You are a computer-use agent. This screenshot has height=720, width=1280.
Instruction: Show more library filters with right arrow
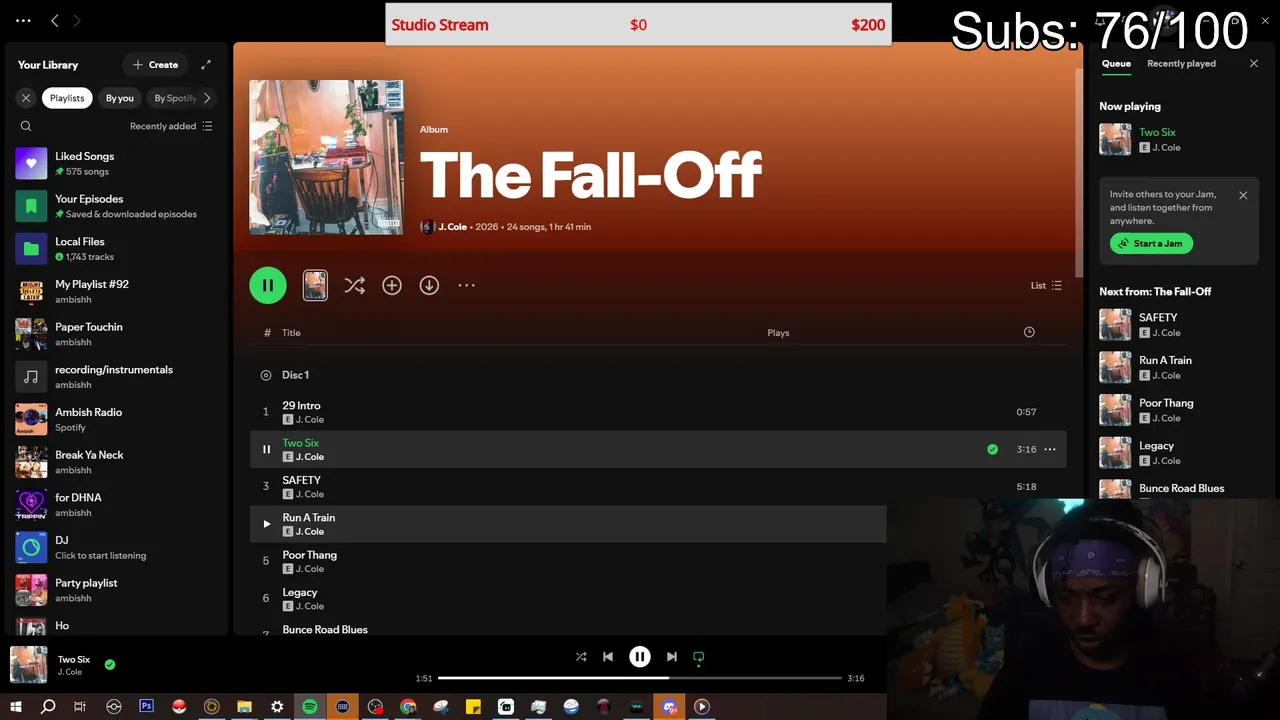[207, 98]
